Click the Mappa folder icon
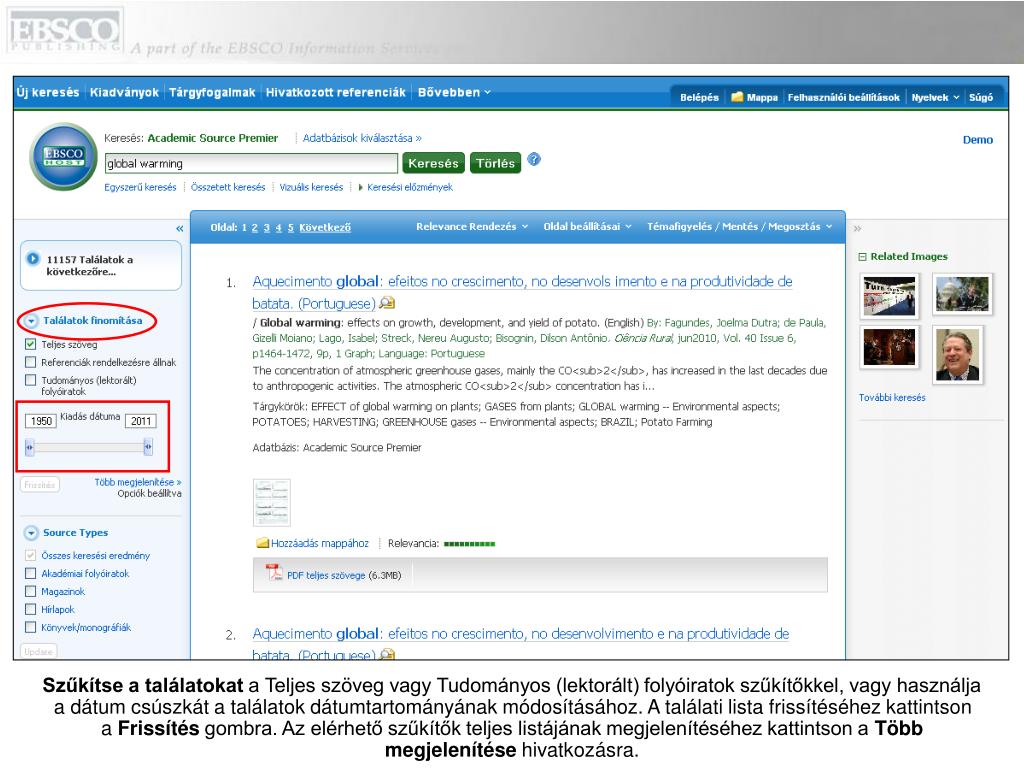 tap(737, 97)
